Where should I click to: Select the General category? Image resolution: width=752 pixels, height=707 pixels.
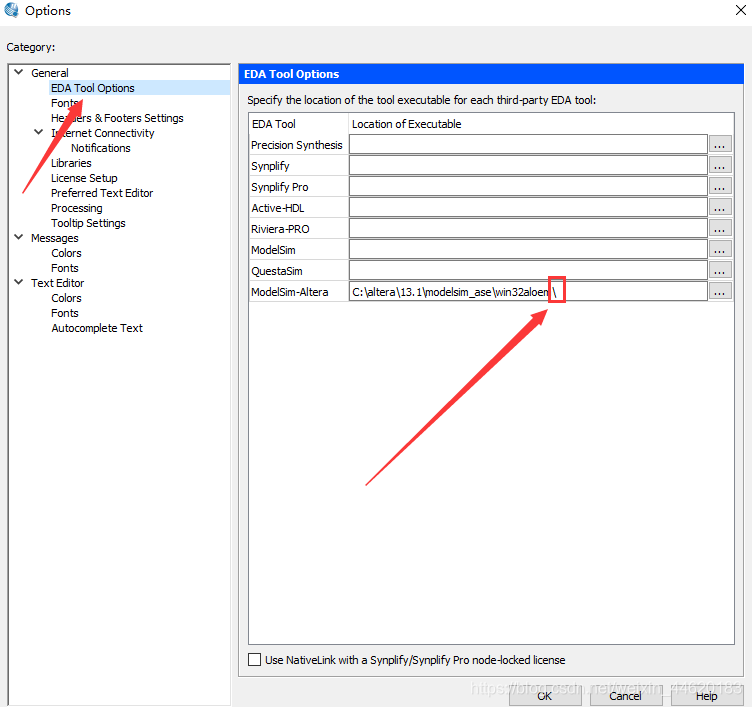coord(50,73)
